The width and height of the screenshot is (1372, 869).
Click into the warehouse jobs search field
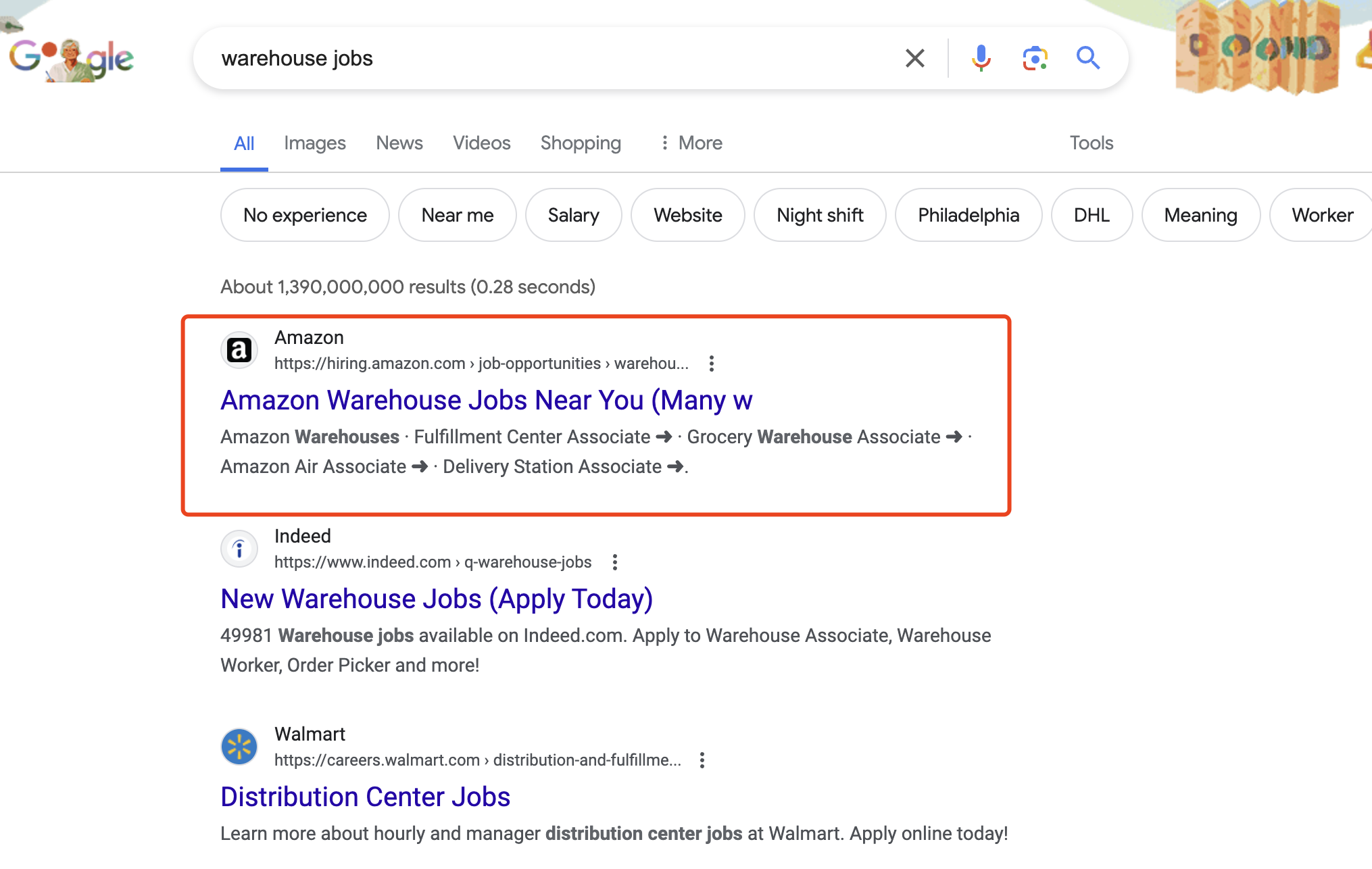554,58
